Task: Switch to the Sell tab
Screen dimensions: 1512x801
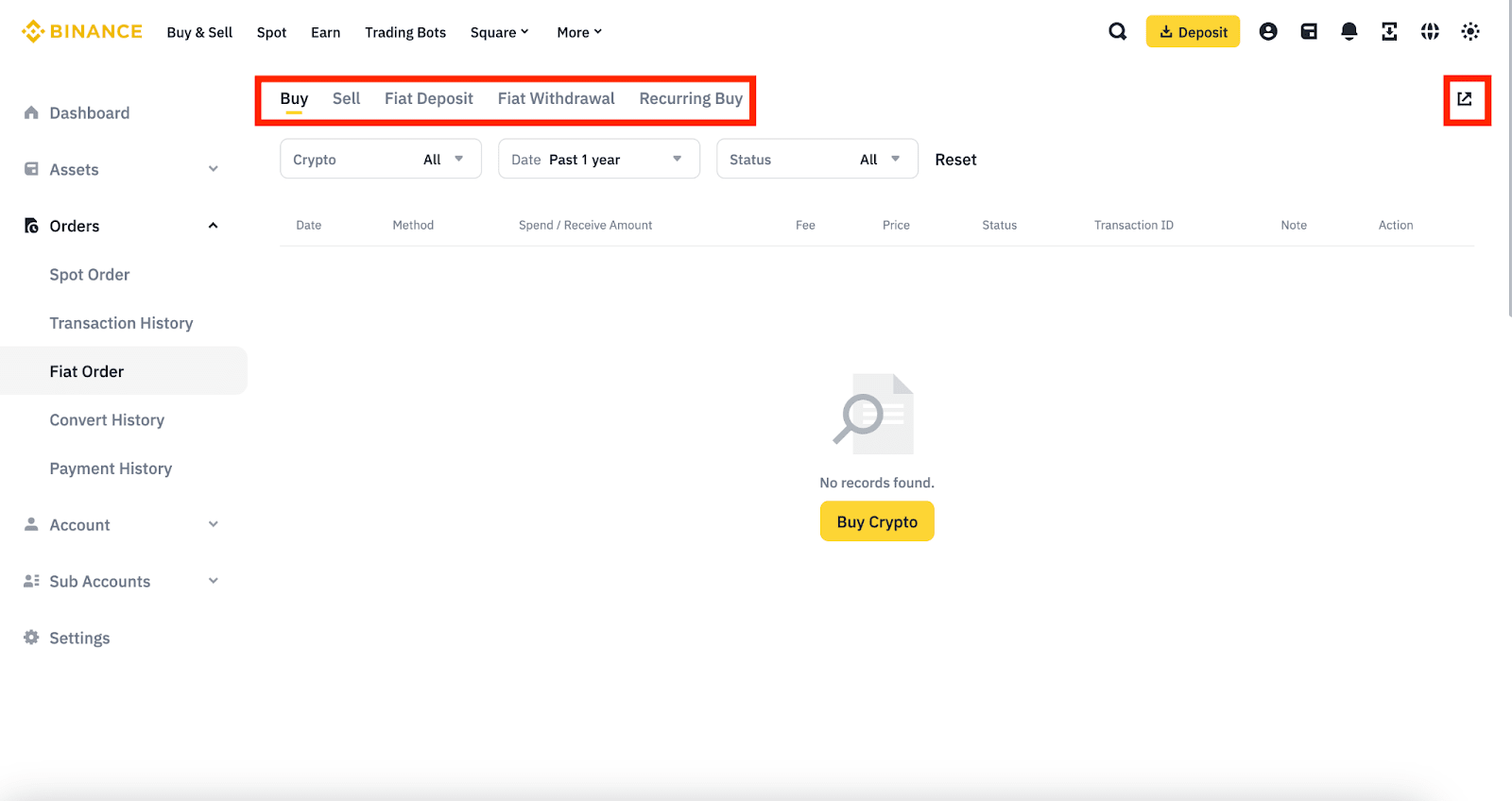Action: click(x=346, y=98)
